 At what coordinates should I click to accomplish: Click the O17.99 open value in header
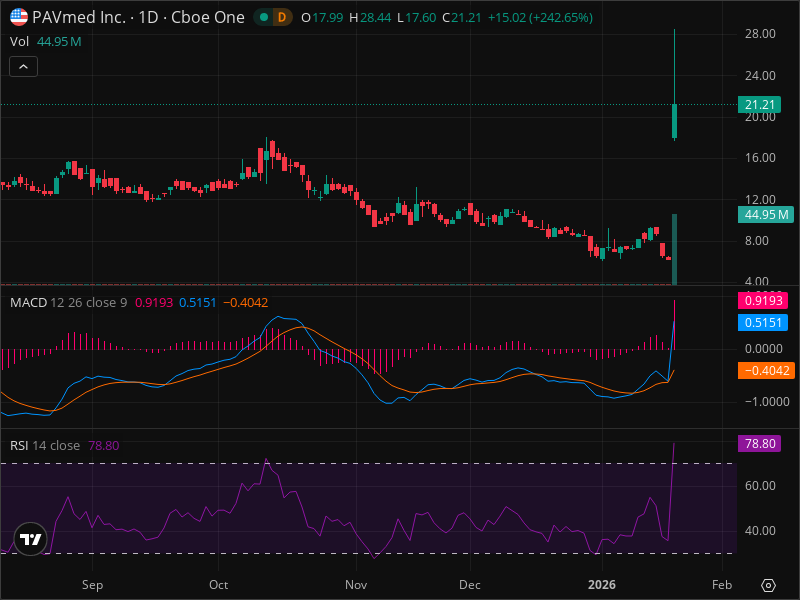tap(322, 17)
